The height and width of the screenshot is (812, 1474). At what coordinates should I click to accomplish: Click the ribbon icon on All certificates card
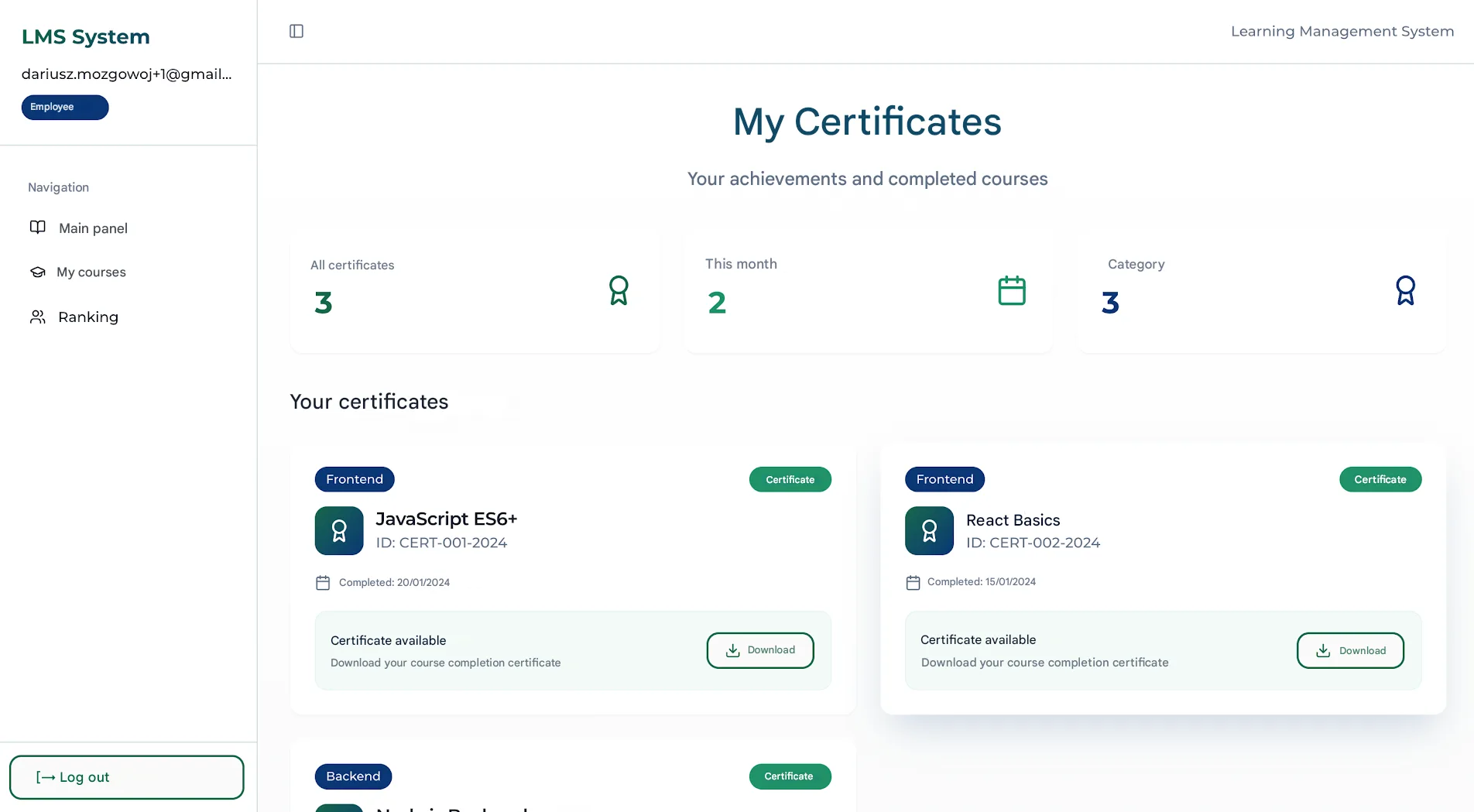(x=619, y=290)
